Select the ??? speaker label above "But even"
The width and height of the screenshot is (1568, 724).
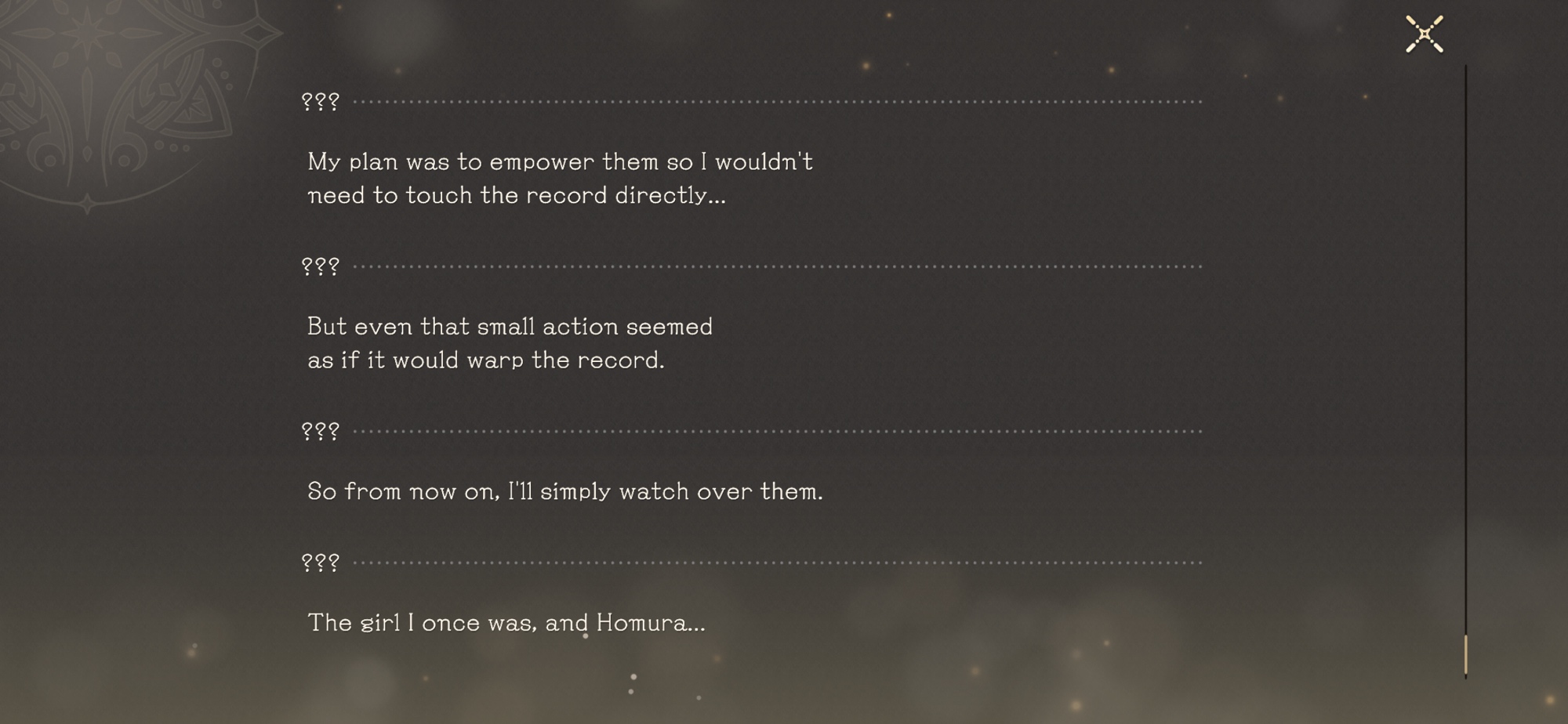tap(321, 266)
